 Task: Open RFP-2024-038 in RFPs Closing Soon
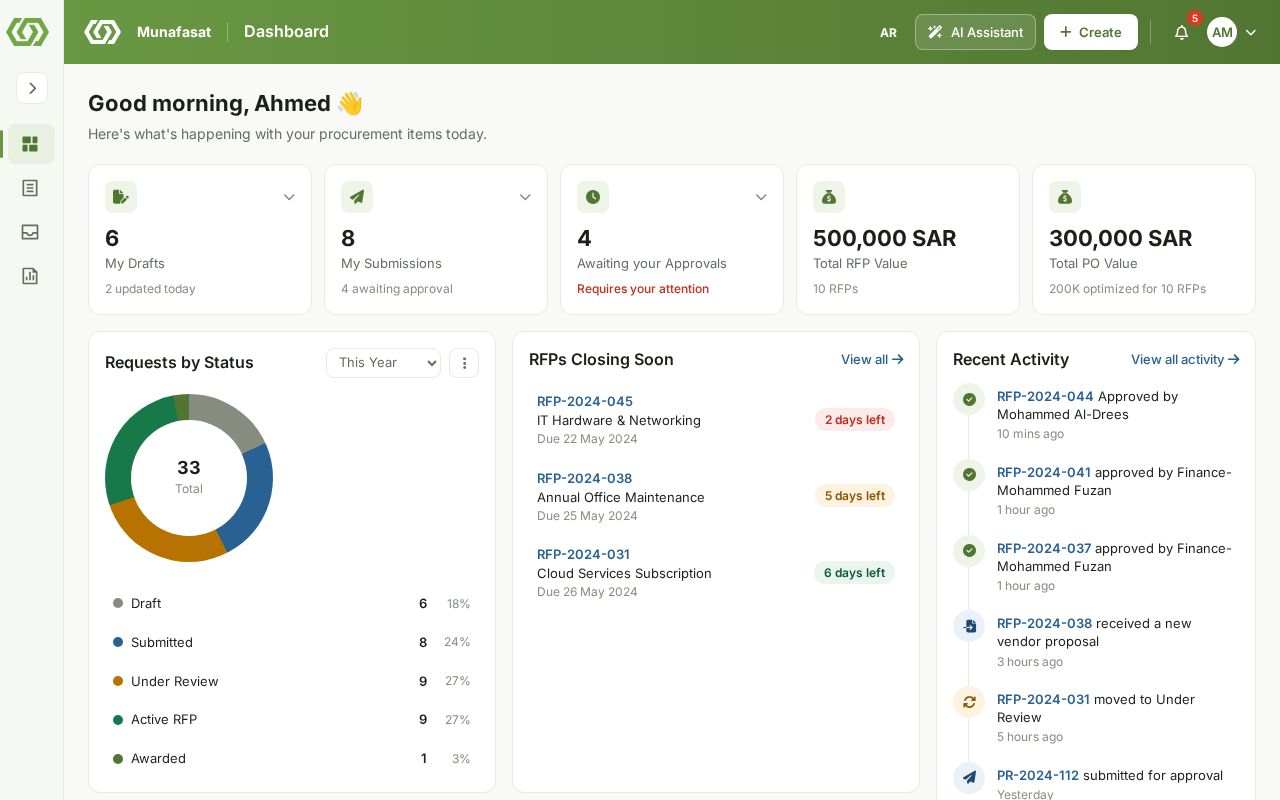(585, 478)
